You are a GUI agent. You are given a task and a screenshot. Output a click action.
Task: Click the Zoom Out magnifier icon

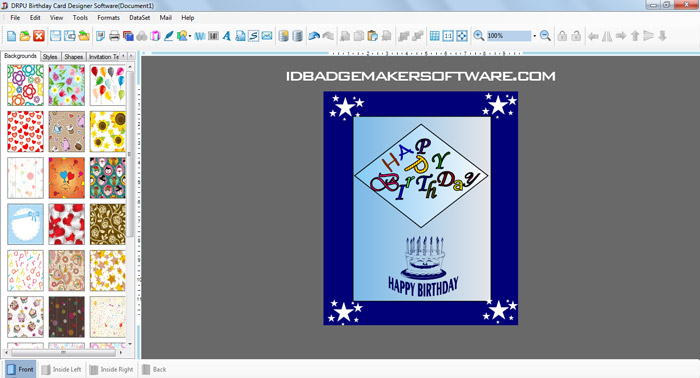[x=545, y=36]
